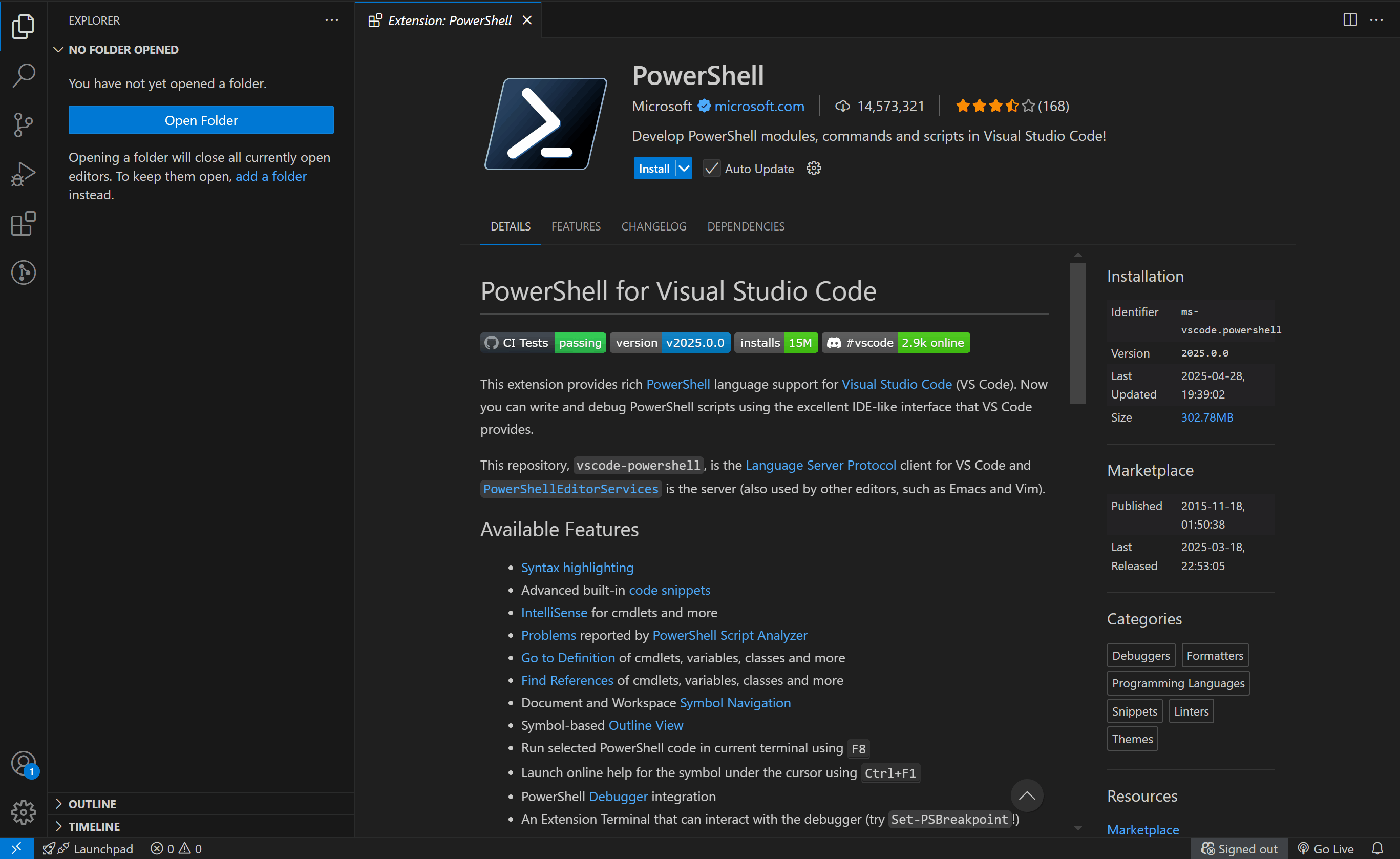This screenshot has width=1400, height=859.
Task: Click the version v2025.0.0 badge
Action: coord(669,342)
